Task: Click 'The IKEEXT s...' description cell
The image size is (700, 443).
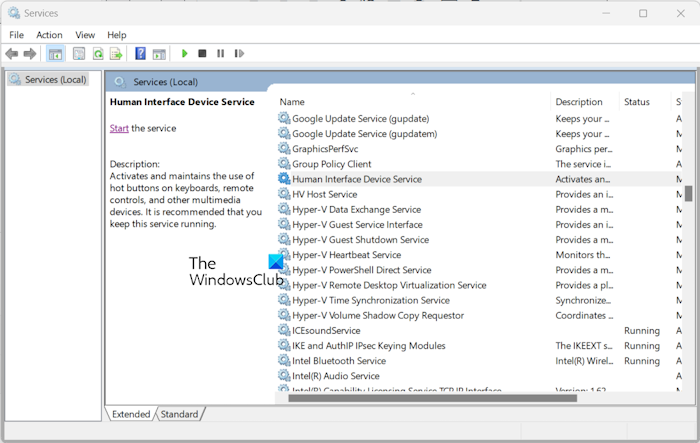Action: (584, 346)
